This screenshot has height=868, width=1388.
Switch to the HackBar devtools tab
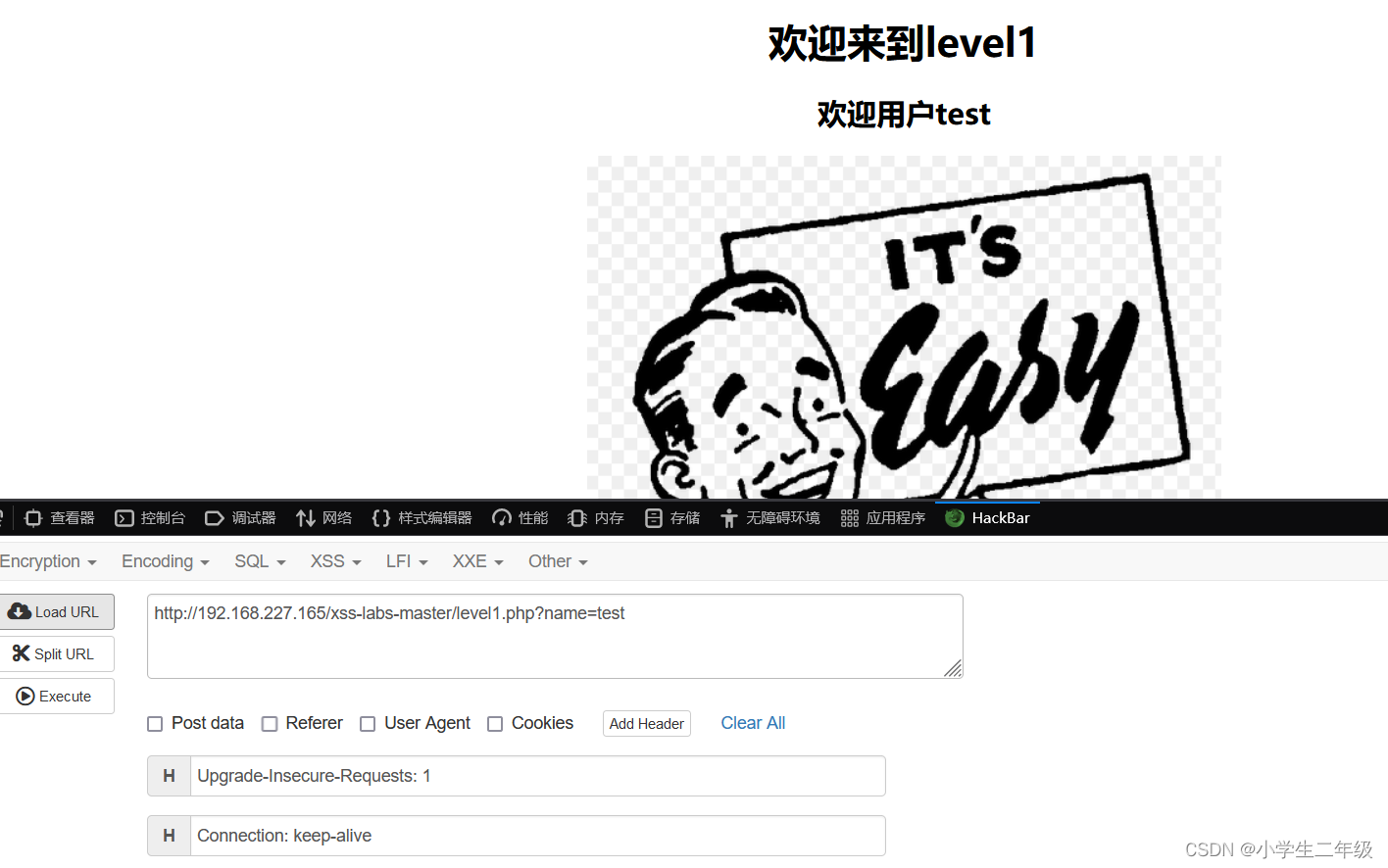[x=988, y=518]
